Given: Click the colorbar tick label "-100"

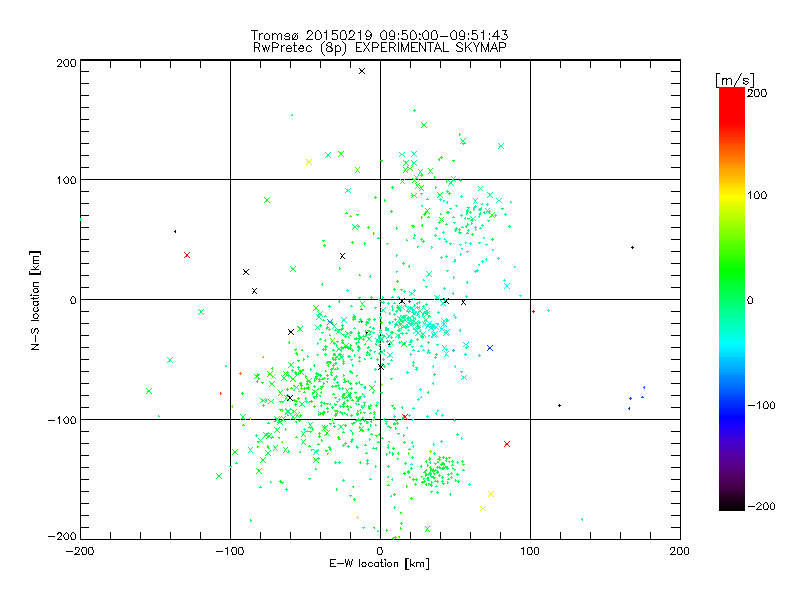Looking at the screenshot, I should click(x=761, y=405).
